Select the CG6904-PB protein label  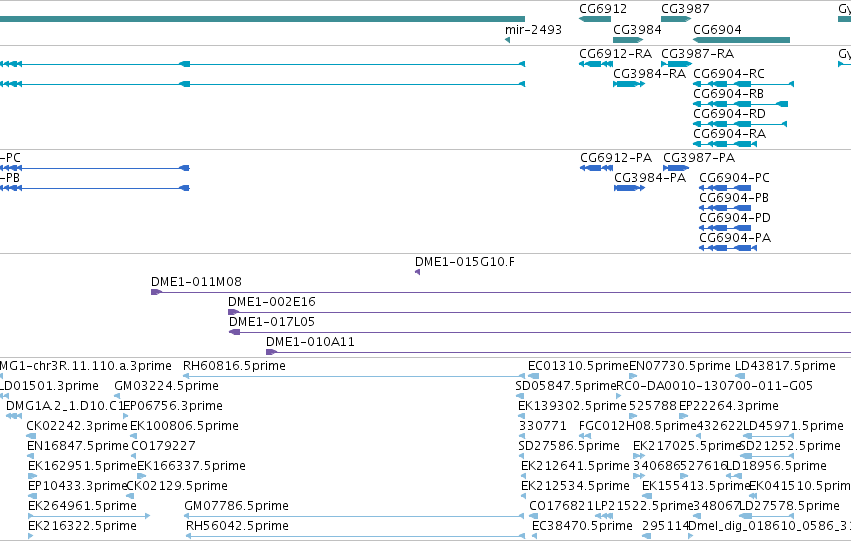(734, 198)
